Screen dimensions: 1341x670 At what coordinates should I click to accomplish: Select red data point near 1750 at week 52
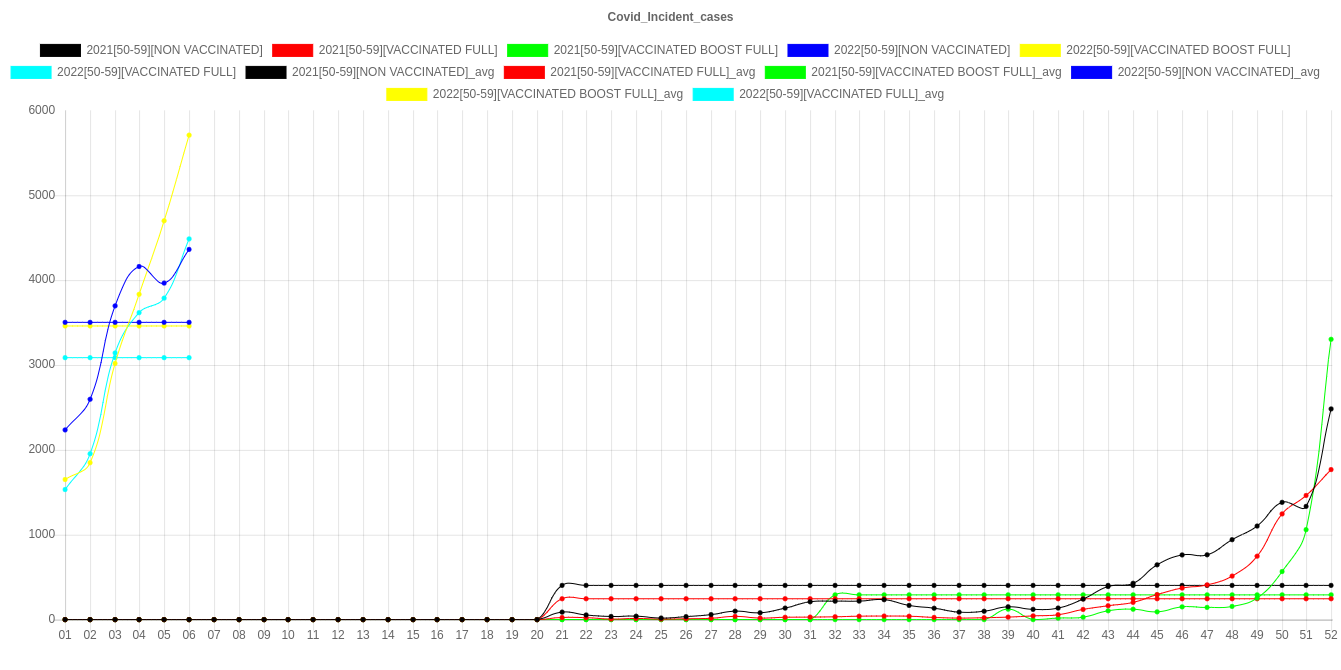pyautogui.click(x=1331, y=470)
